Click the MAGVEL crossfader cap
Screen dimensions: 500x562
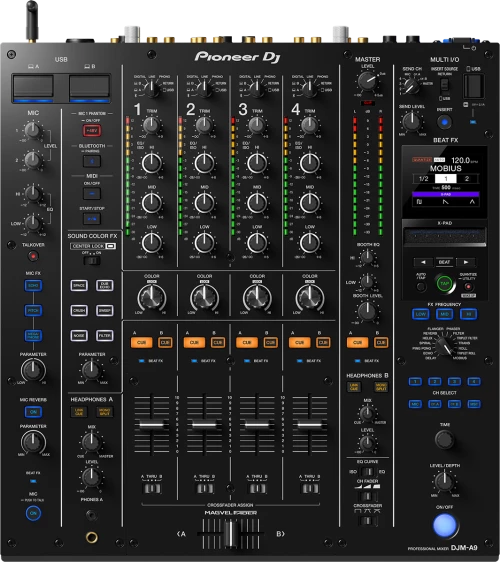231,534
